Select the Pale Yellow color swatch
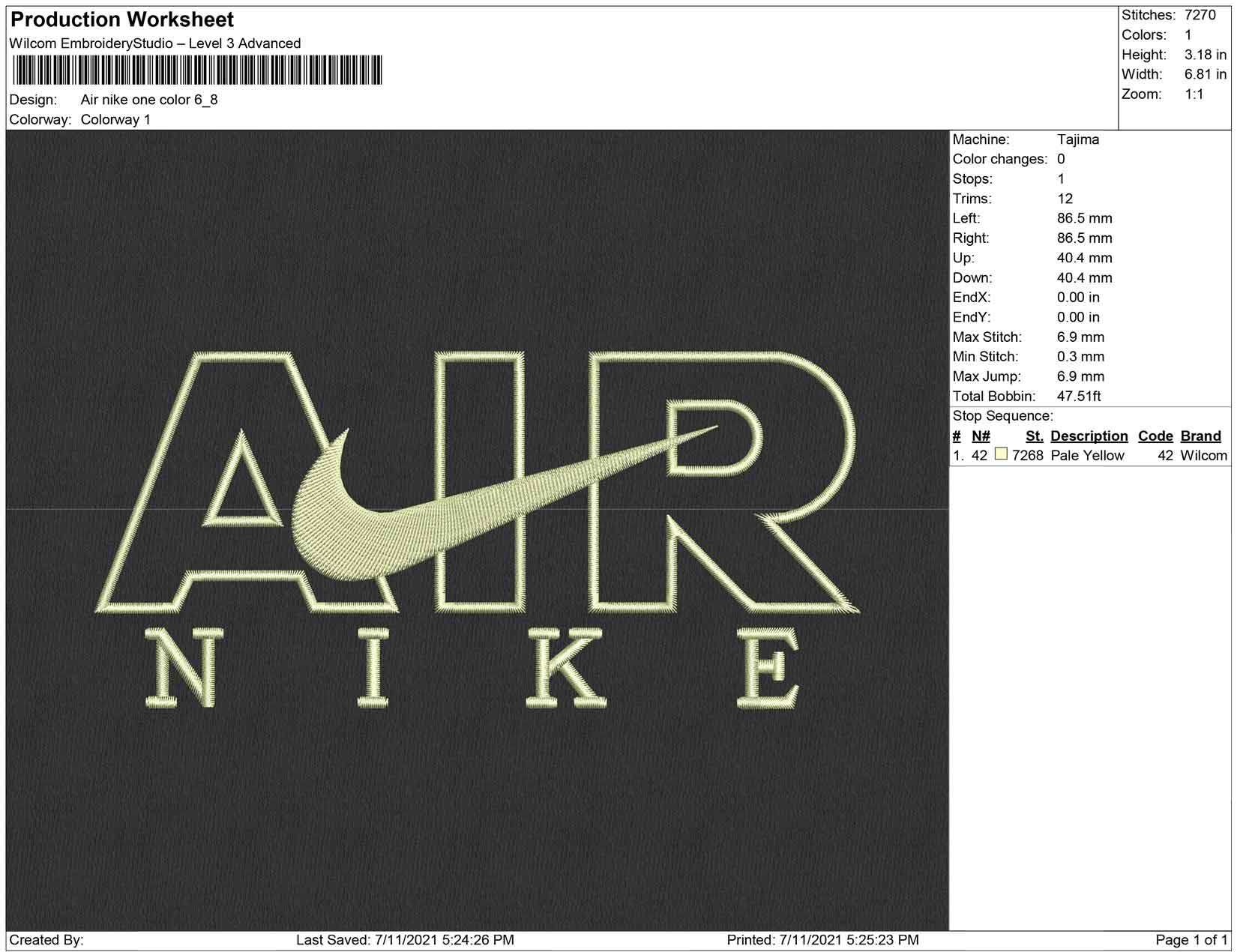1237x952 pixels. pyautogui.click(x=1001, y=454)
